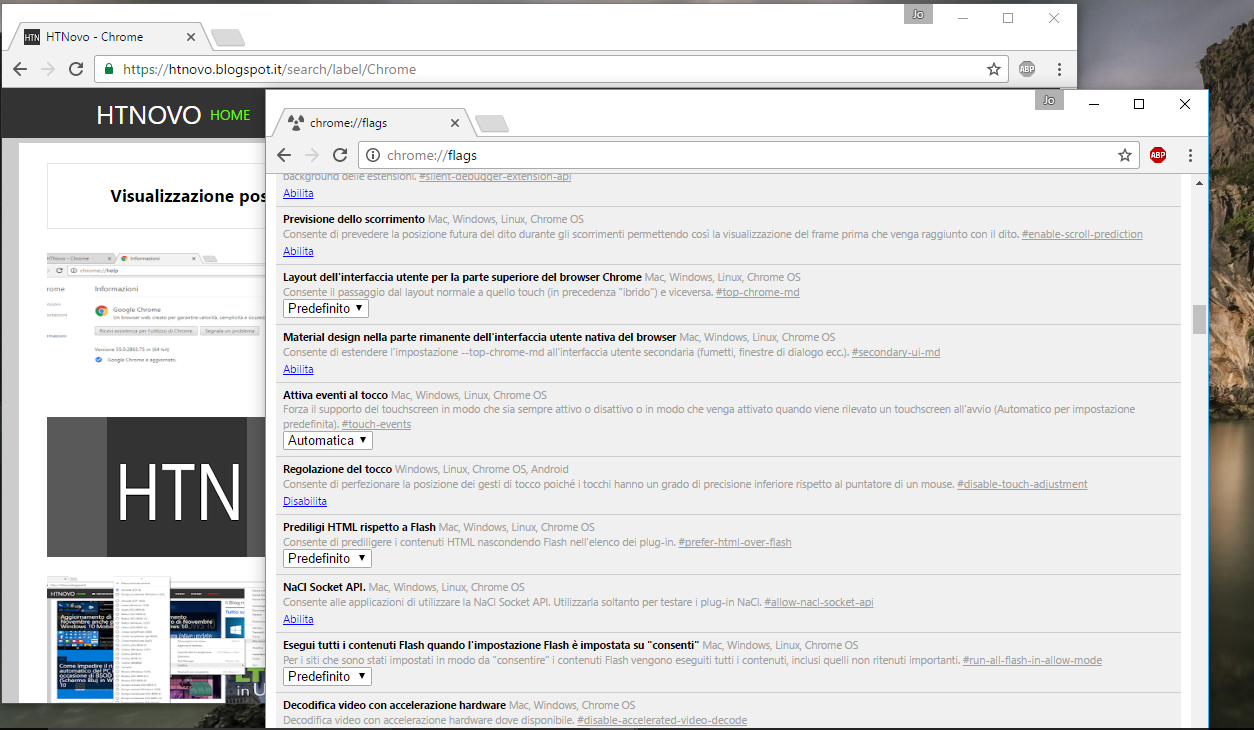Reload the chrome://flags page
This screenshot has width=1254, height=730.
340,155
